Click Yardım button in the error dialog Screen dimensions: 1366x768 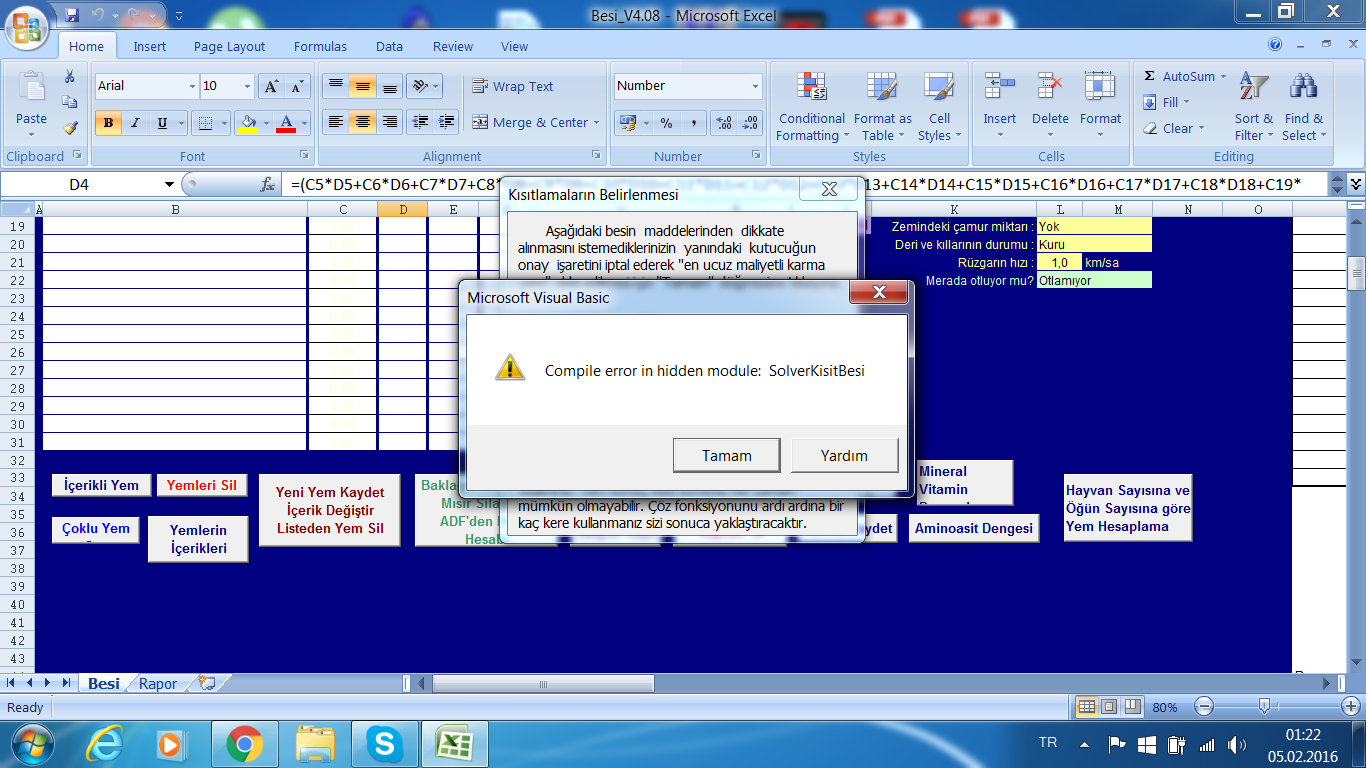tap(844, 455)
